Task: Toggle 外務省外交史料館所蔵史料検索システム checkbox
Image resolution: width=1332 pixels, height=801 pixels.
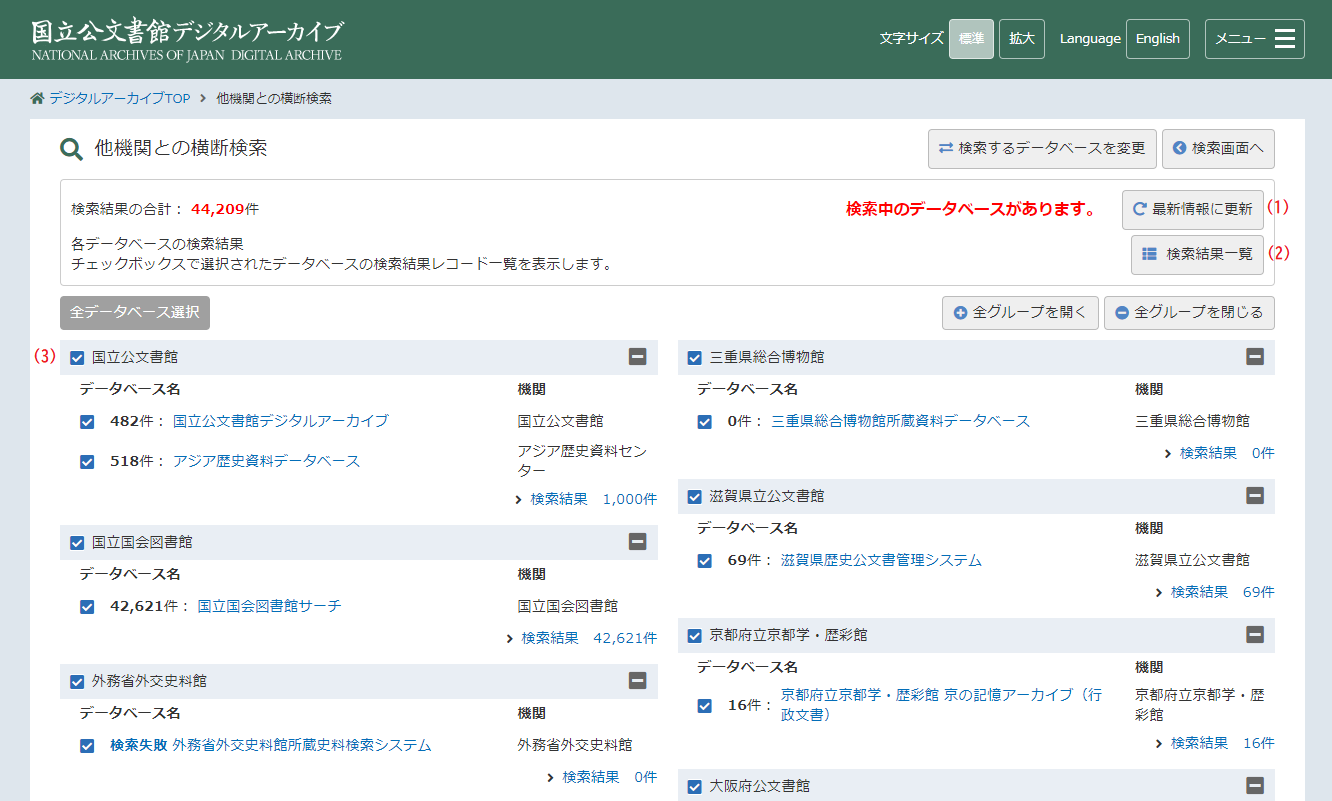Action: (87, 746)
